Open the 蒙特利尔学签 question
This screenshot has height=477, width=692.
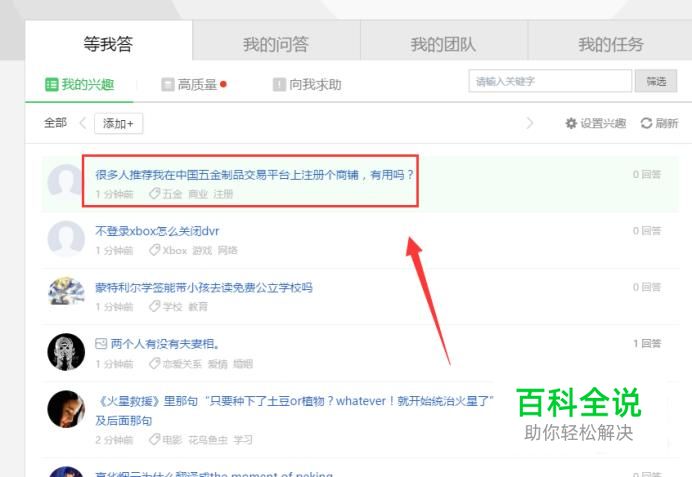tap(204, 288)
